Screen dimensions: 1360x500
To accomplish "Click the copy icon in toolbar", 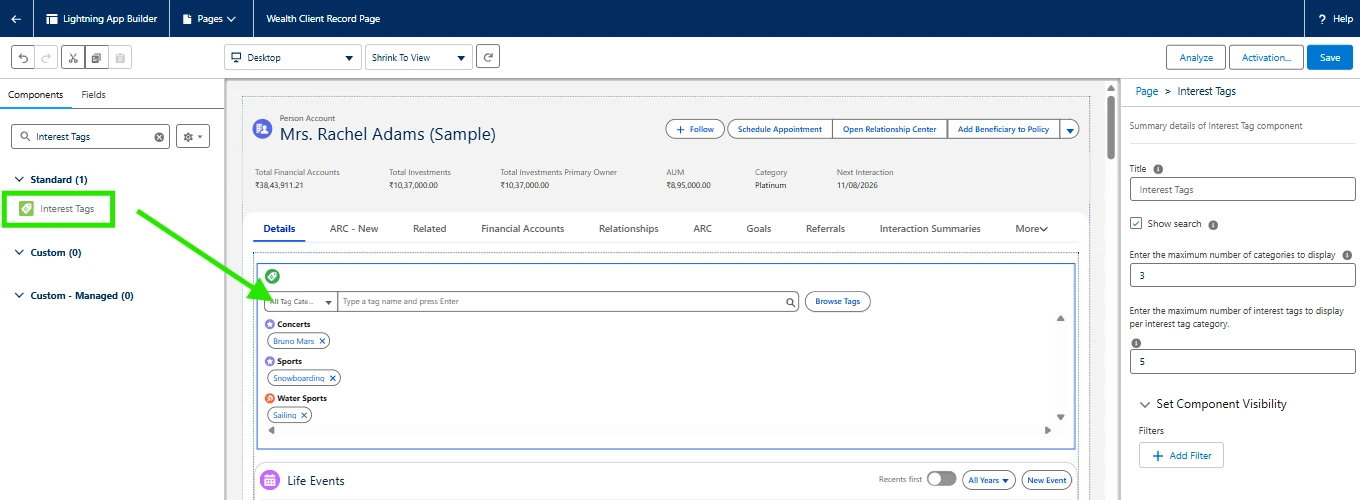I will 97,58.
